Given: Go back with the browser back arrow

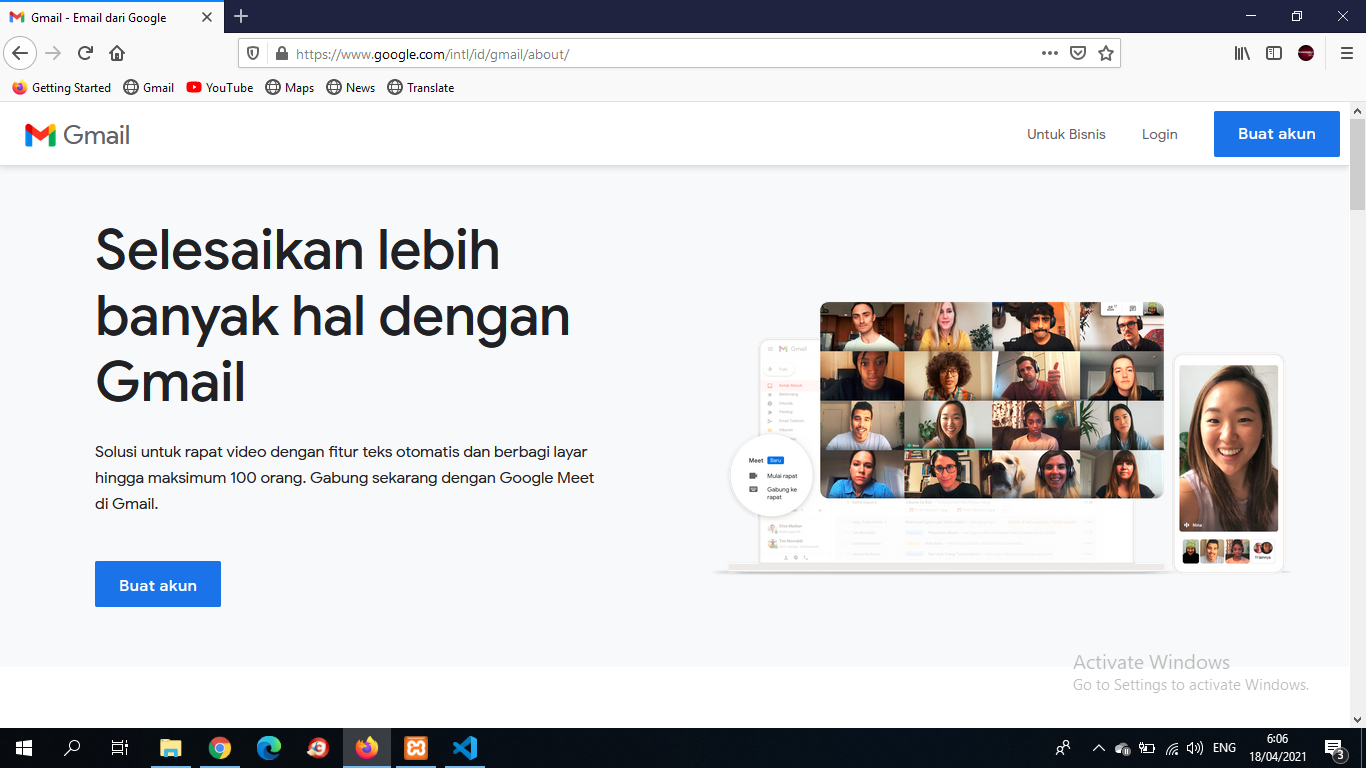Looking at the screenshot, I should pyautogui.click(x=20, y=53).
